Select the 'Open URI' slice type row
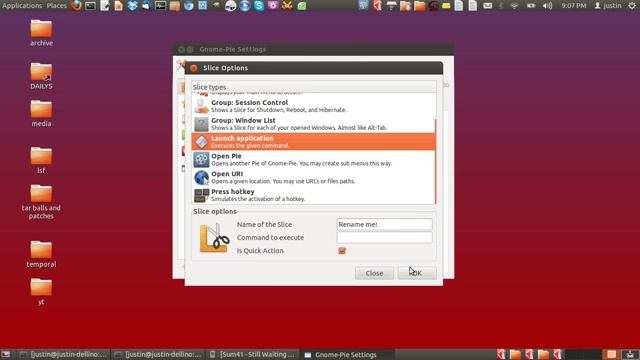640x360 pixels. (313, 178)
